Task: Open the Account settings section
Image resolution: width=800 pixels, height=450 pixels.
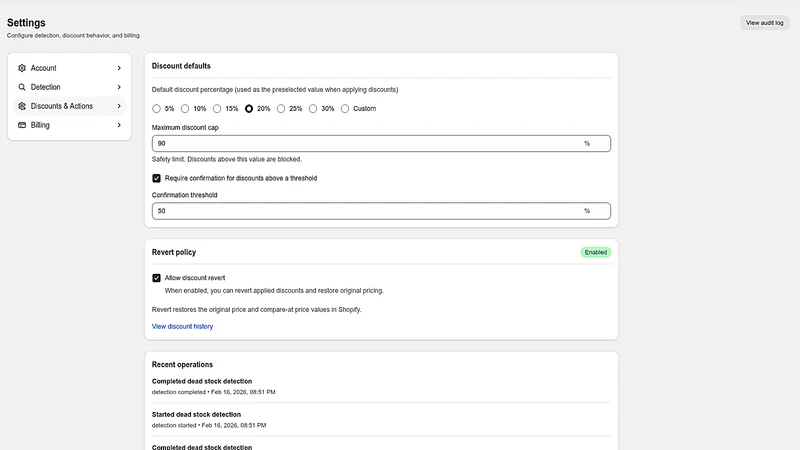Action: pos(69,68)
